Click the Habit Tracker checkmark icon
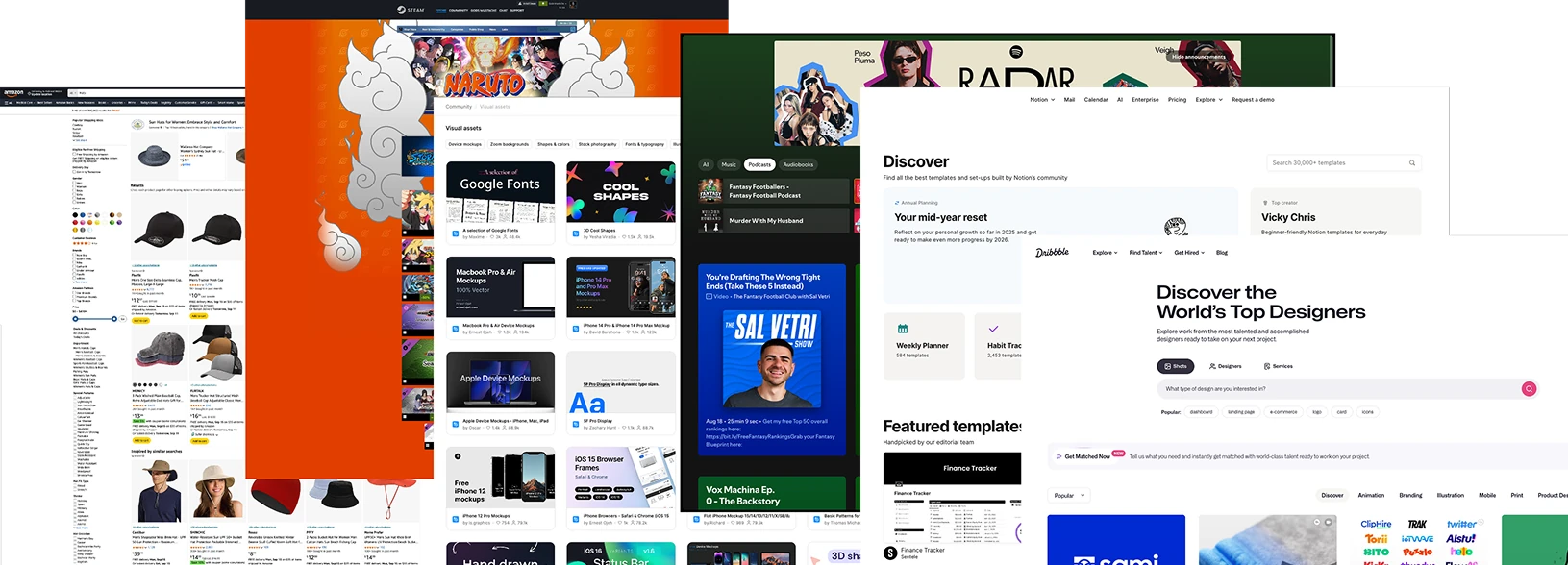This screenshot has height=565, width=1568. click(993, 329)
